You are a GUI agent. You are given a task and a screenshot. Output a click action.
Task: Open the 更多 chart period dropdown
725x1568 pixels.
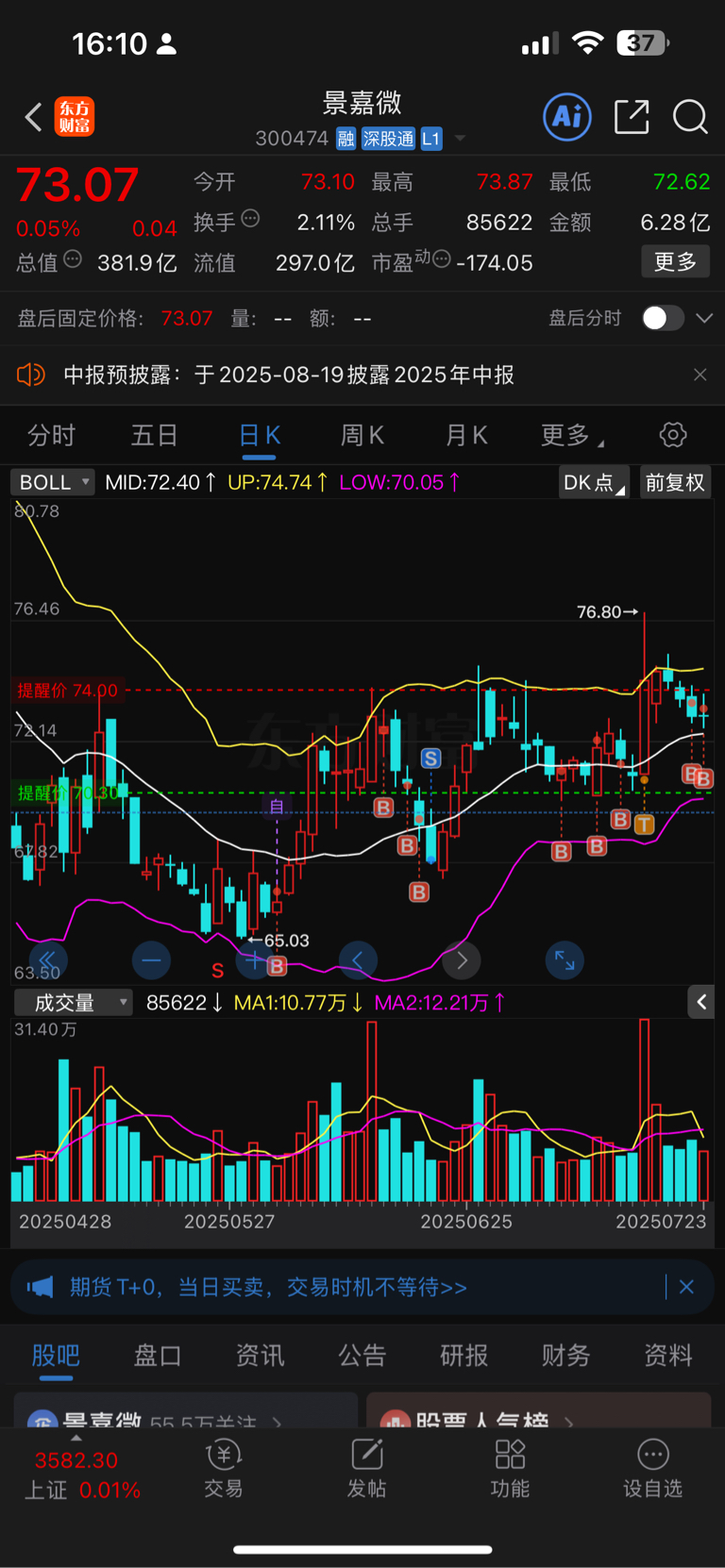pyautogui.click(x=572, y=435)
